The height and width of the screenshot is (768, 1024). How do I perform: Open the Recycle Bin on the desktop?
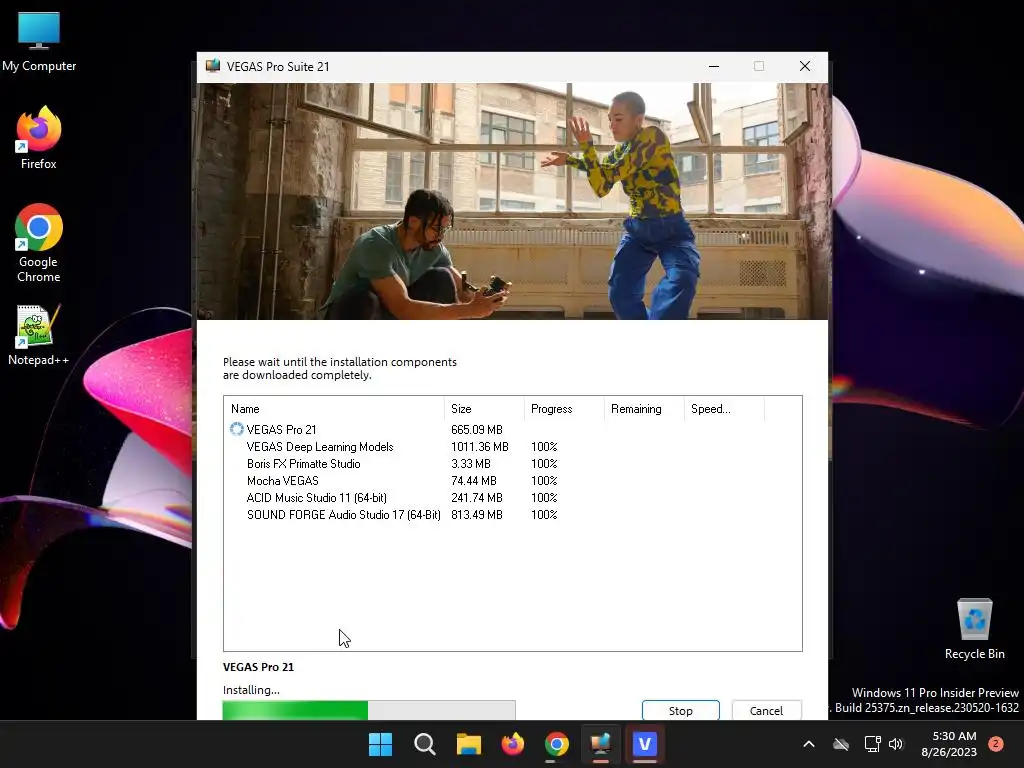(974, 629)
